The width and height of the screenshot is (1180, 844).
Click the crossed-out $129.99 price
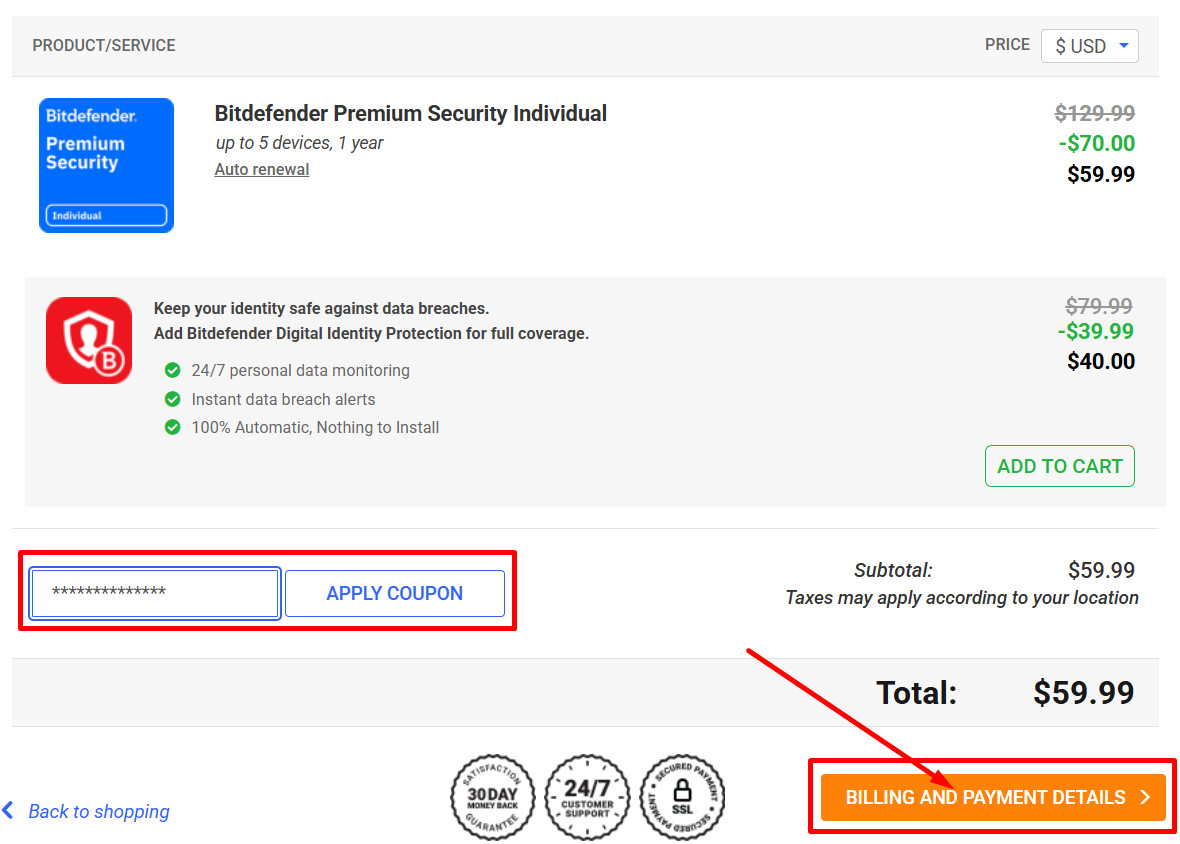(x=1094, y=113)
